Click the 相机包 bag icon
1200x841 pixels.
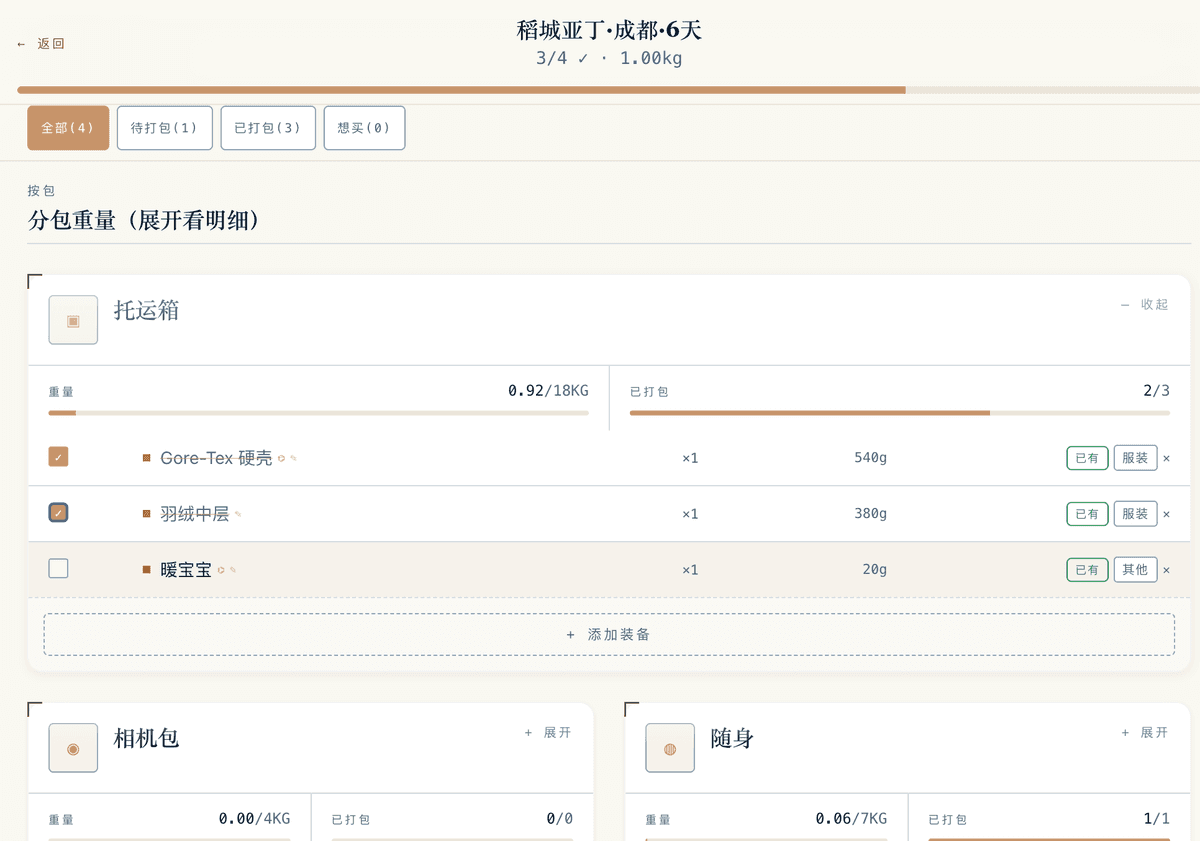point(73,748)
